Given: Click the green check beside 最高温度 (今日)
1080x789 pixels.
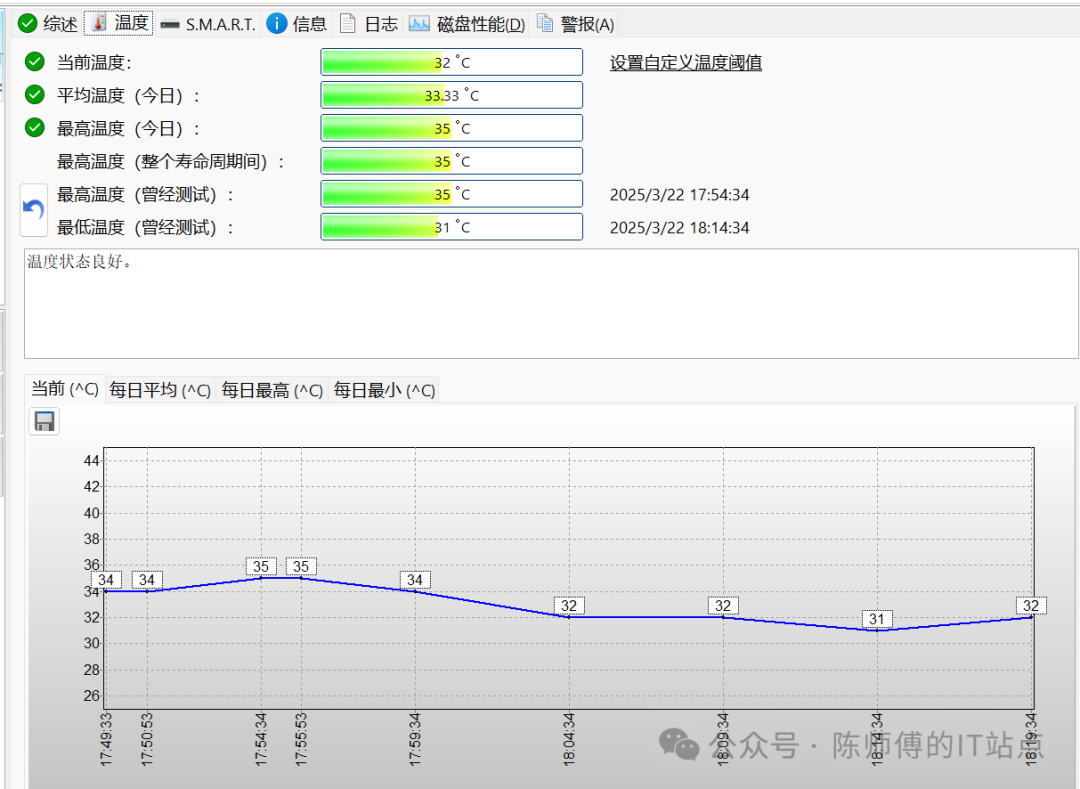Looking at the screenshot, I should (x=35, y=128).
